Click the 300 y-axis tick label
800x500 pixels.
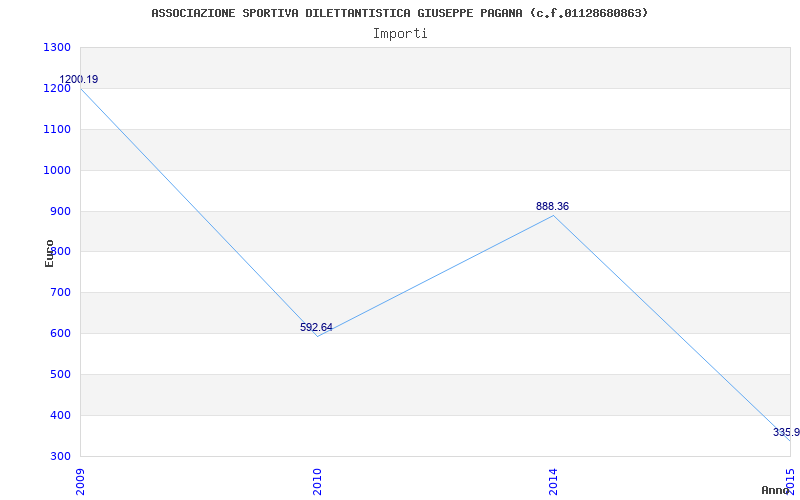[60, 457]
